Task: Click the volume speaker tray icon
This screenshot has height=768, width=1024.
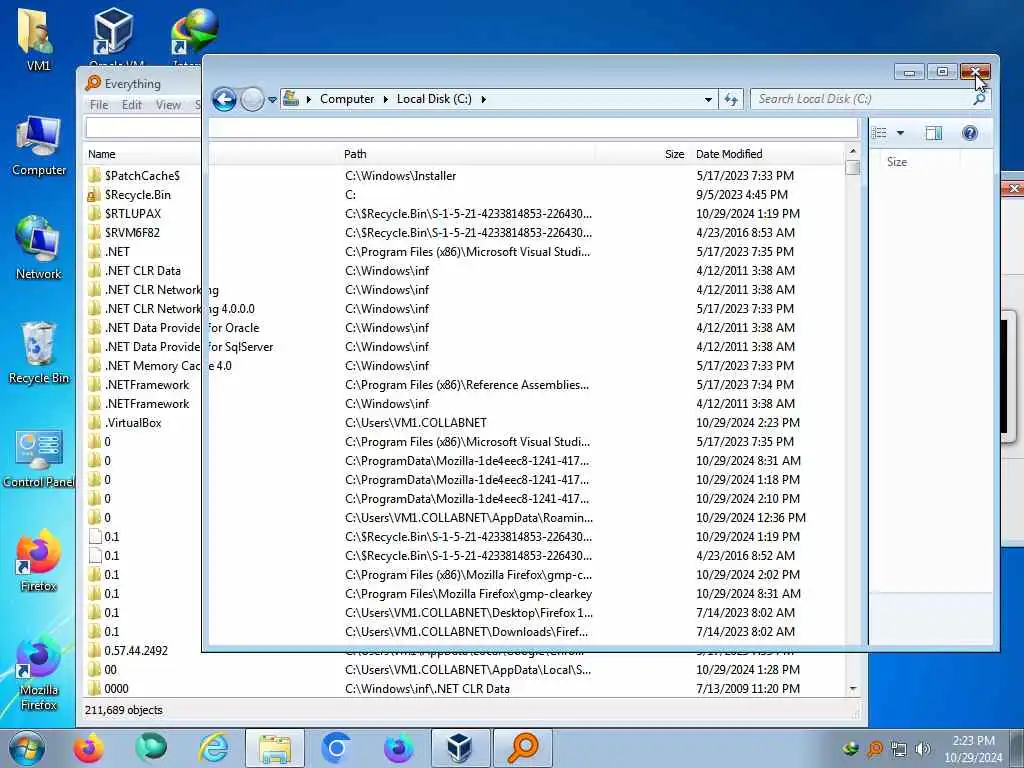Action: [x=922, y=749]
